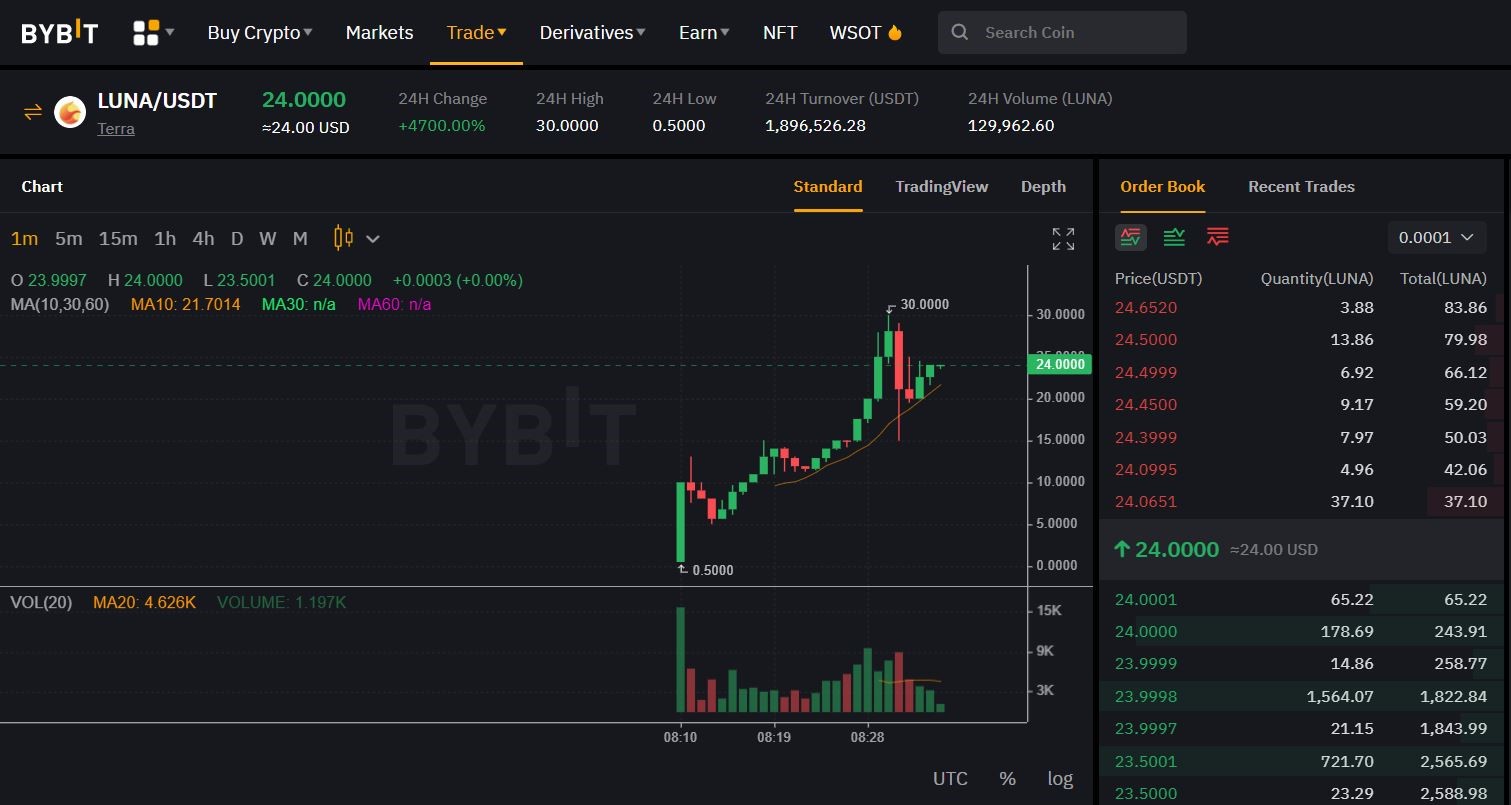Select the 5m timeframe
The width and height of the screenshot is (1511, 805).
[x=69, y=238]
